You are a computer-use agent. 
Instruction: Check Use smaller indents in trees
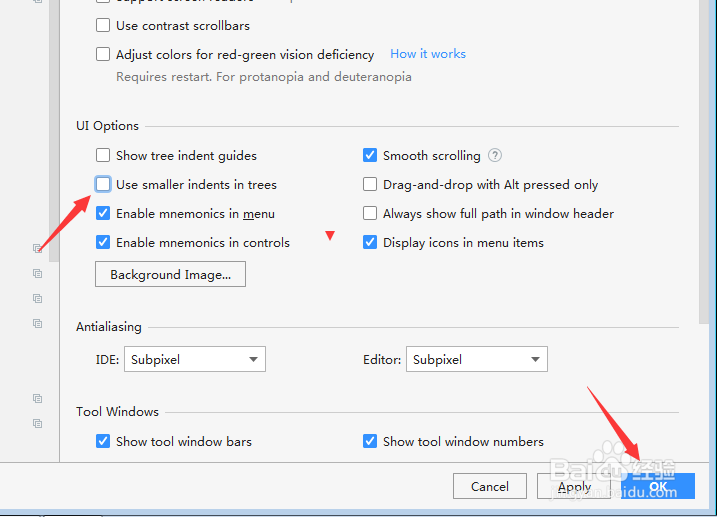pyautogui.click(x=103, y=184)
